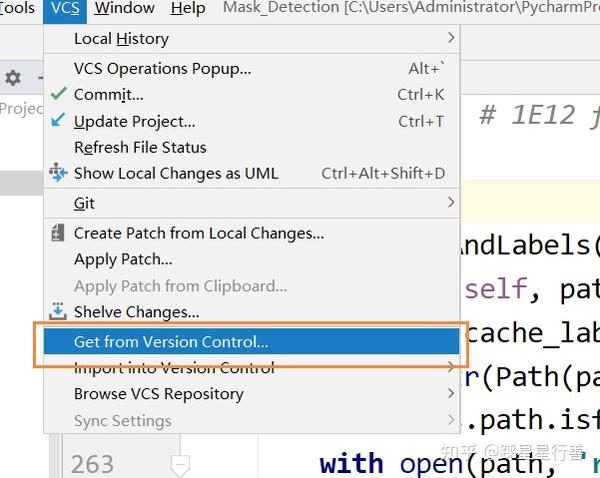This screenshot has width=600, height=478.
Task: Click the fold marker beside line 263
Action: [180, 463]
